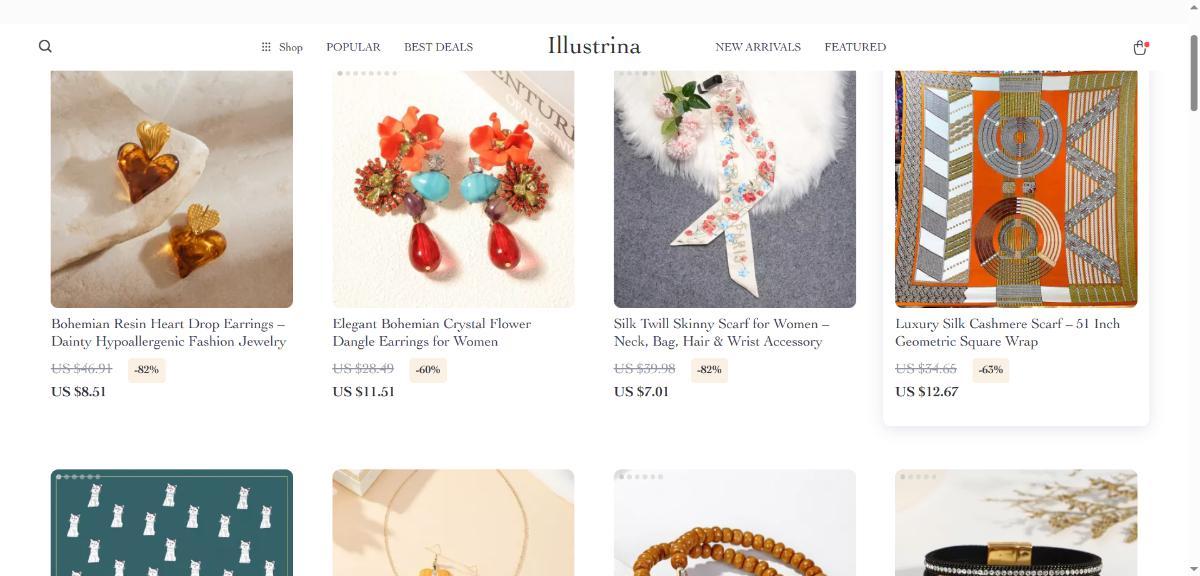Click the grid icon beside Shop
Image resolution: width=1200 pixels, height=576 pixels.
(x=266, y=47)
